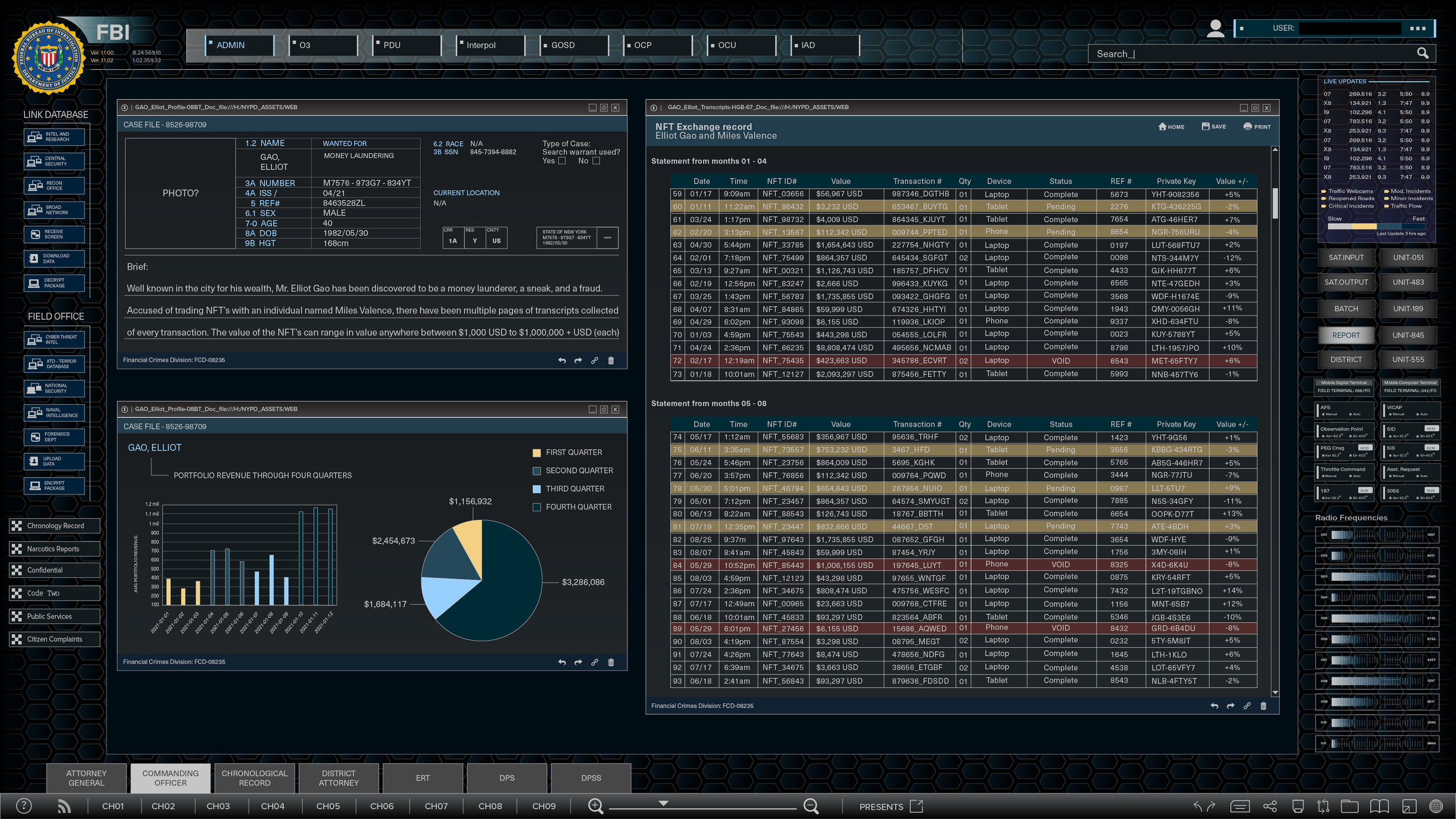Open the Decrypt Package tool
Image resolution: width=1456 pixels, height=819 pixels.
(x=55, y=283)
